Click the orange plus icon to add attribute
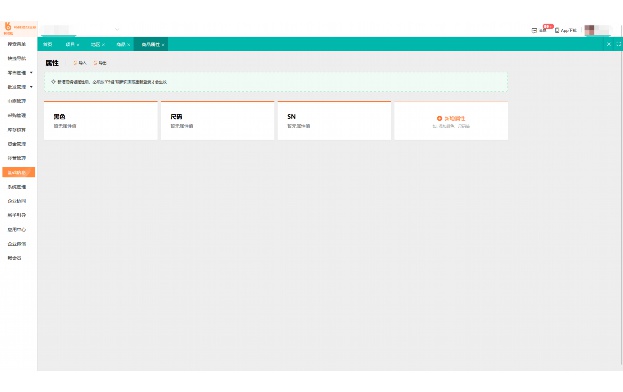623x392 pixels. click(439, 118)
